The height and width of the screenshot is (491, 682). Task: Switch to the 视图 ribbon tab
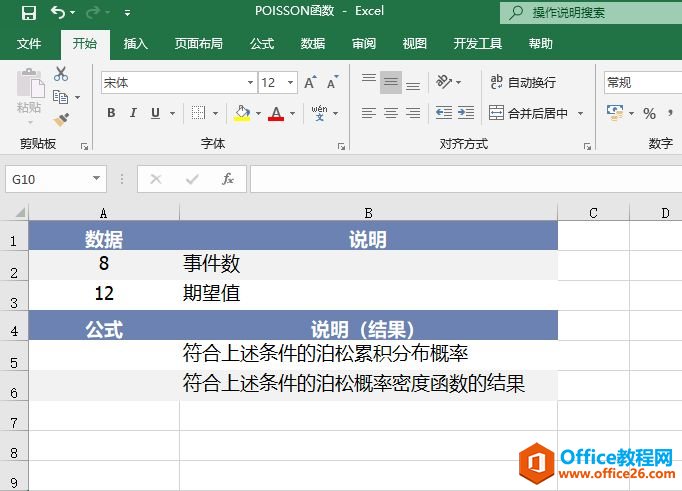415,43
